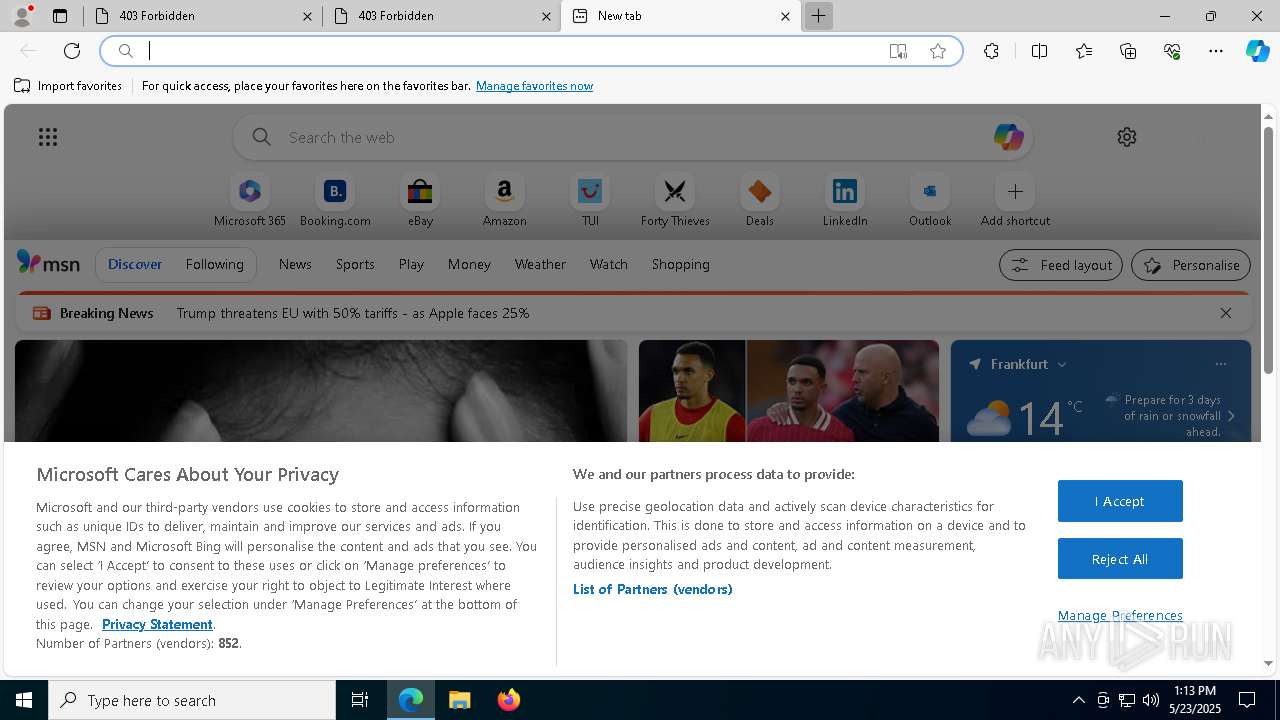
Task: Open the Forty Thieves shortcut
Action: tap(675, 200)
